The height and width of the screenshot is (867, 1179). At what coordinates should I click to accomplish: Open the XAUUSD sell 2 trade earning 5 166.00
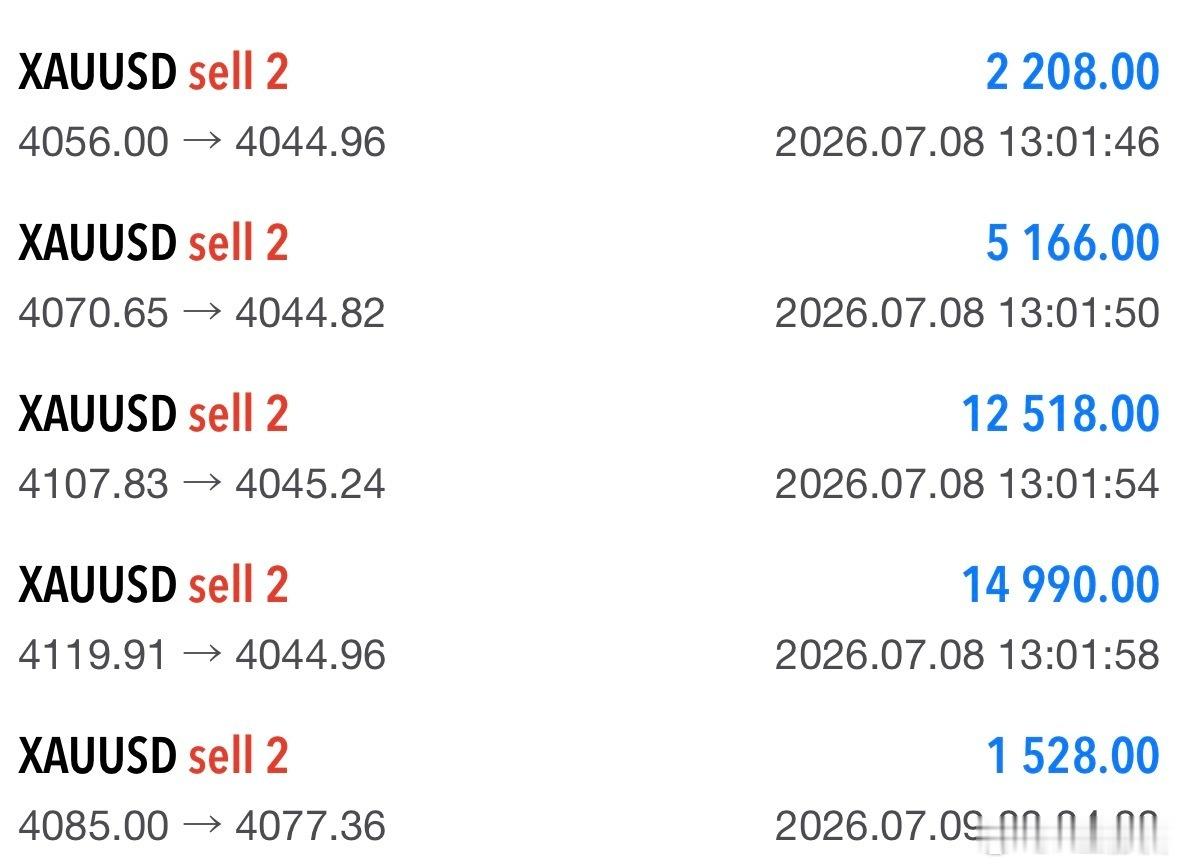[x=589, y=277]
